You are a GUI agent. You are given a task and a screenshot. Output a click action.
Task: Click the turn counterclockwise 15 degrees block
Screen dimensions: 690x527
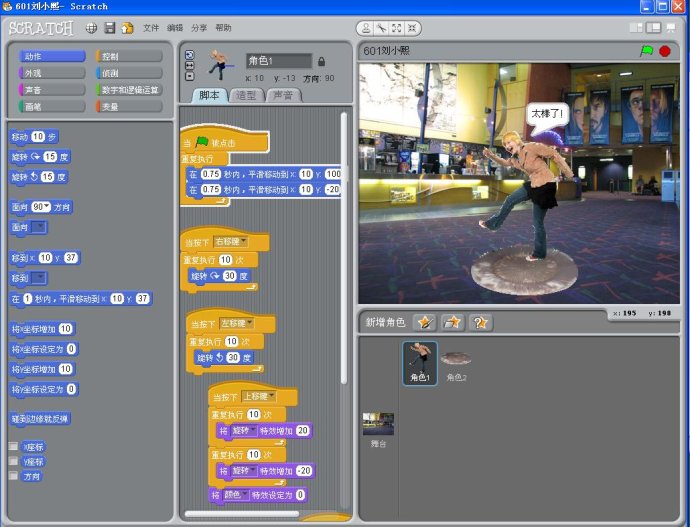click(39, 177)
